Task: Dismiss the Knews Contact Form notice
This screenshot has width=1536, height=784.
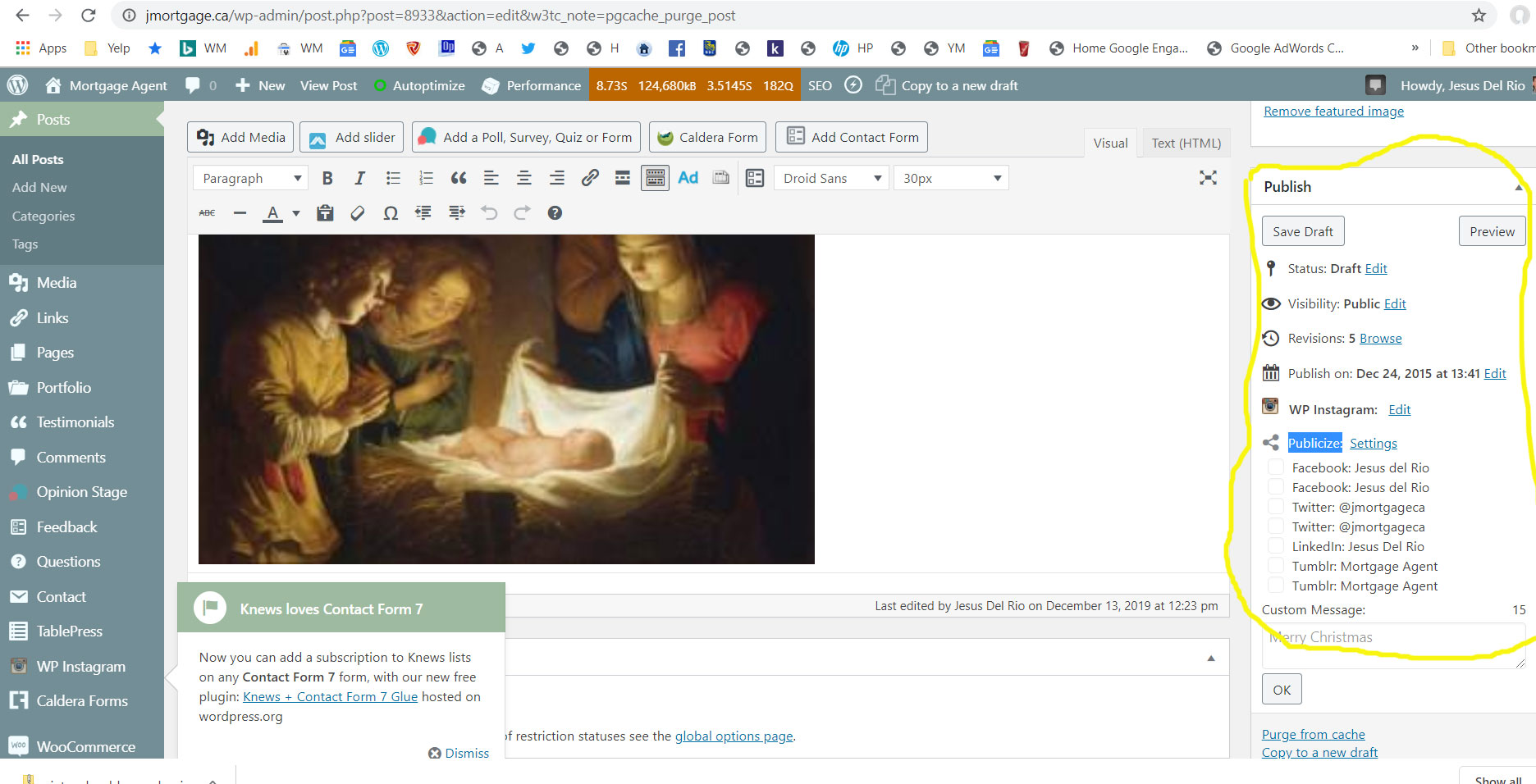Action: [459, 753]
